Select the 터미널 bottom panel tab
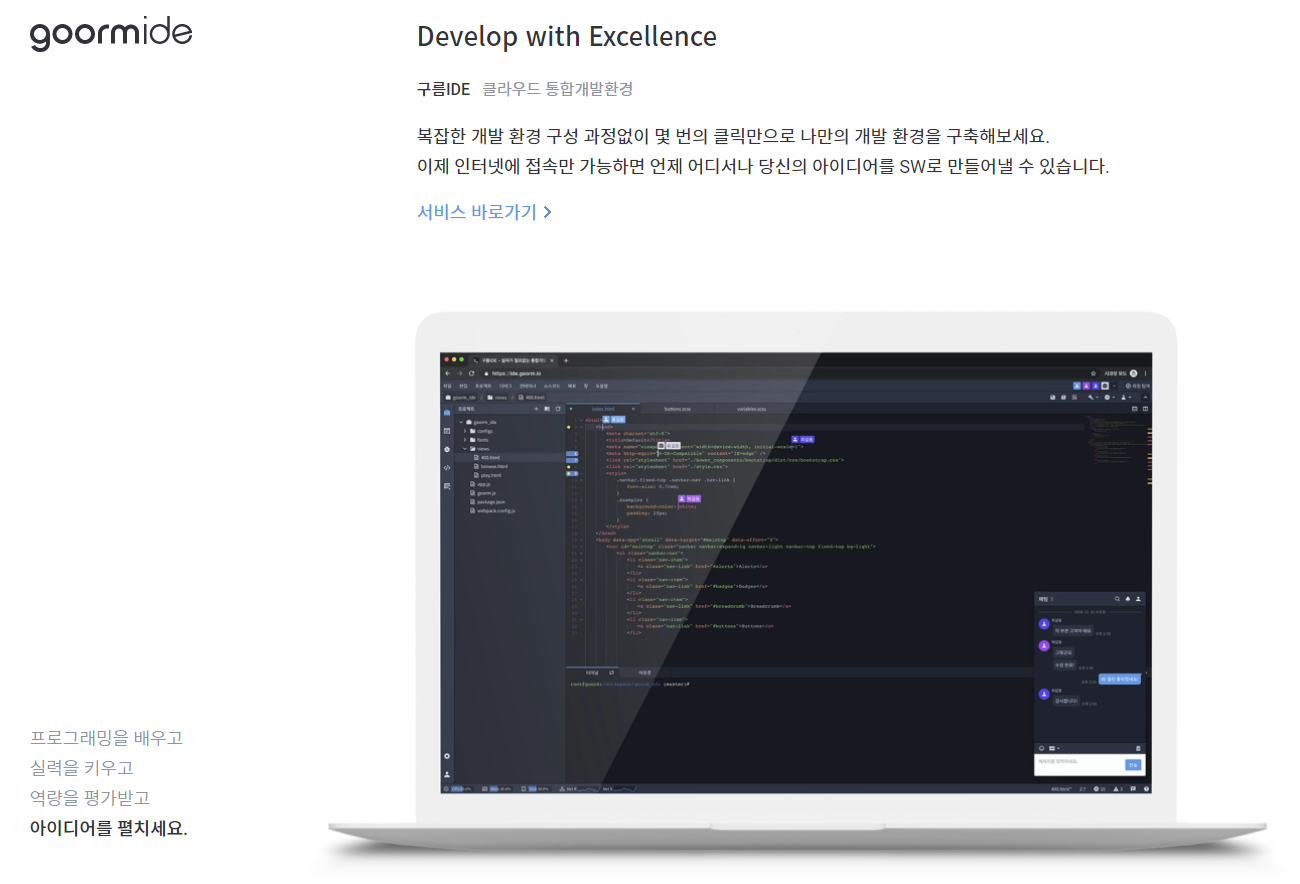 [x=592, y=673]
